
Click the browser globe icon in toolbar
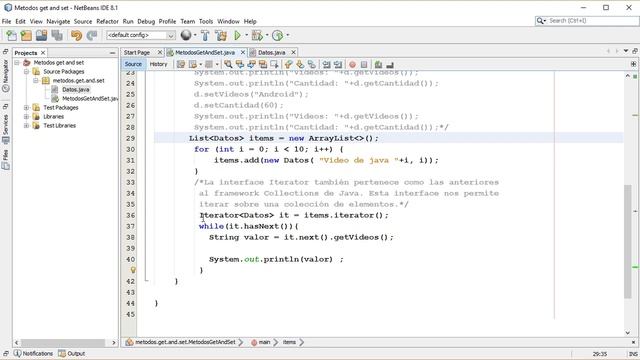click(186, 36)
